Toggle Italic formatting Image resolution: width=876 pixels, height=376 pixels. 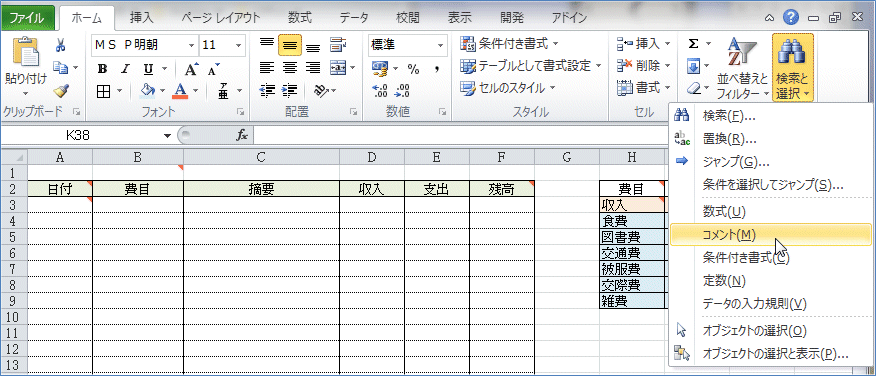(125, 69)
